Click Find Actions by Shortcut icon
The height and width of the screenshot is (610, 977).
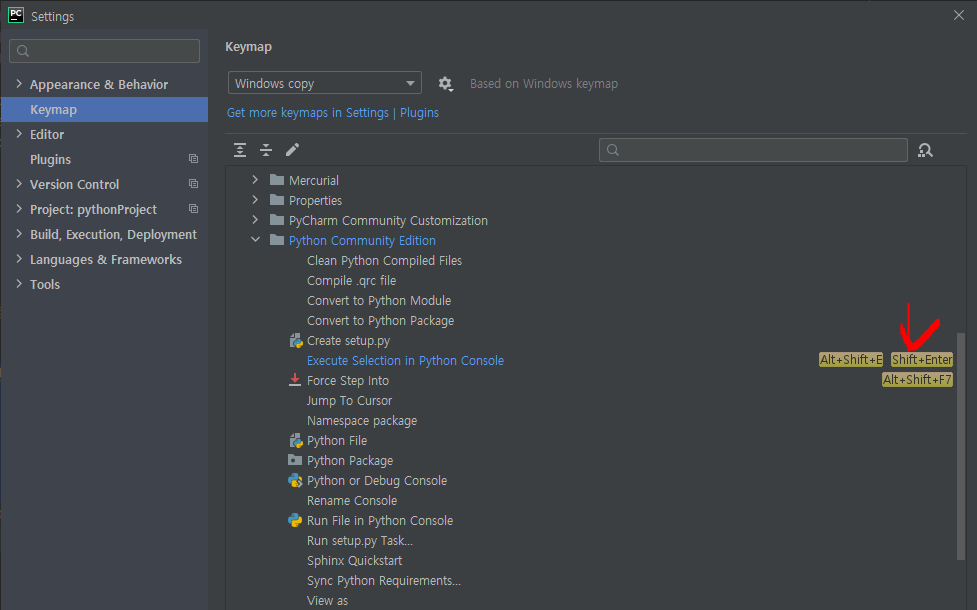click(x=925, y=150)
